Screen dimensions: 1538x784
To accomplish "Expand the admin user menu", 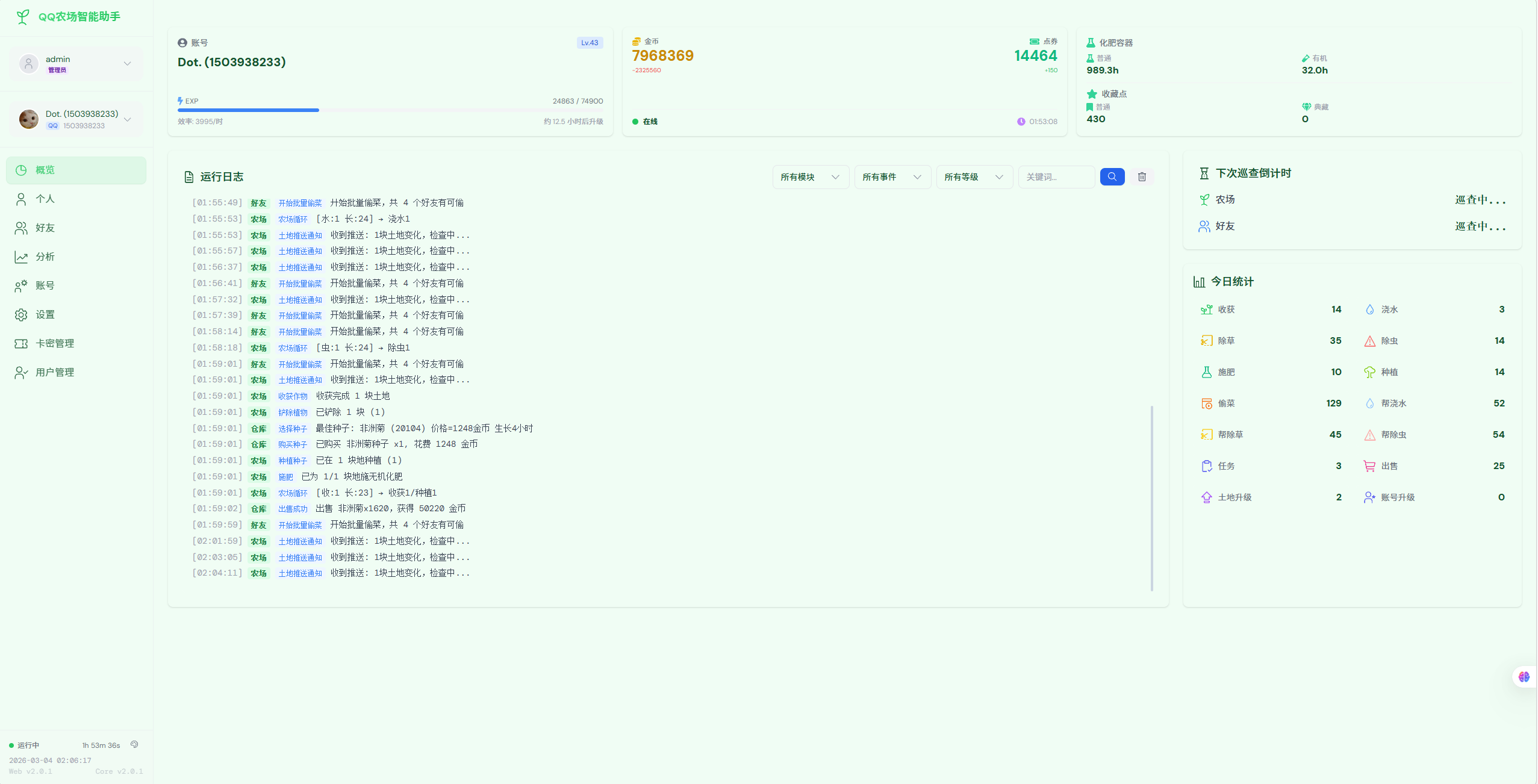I will tap(127, 63).
